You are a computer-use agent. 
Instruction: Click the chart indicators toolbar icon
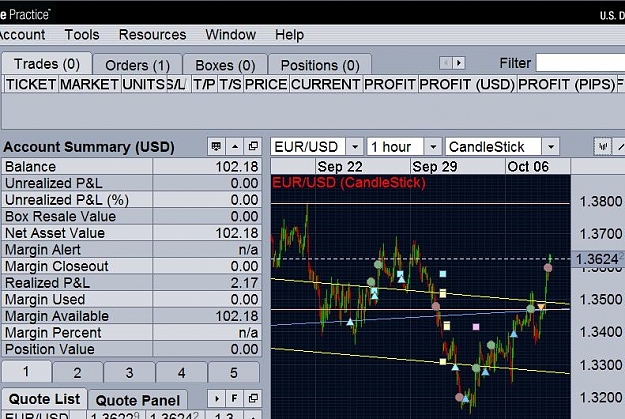click(602, 147)
